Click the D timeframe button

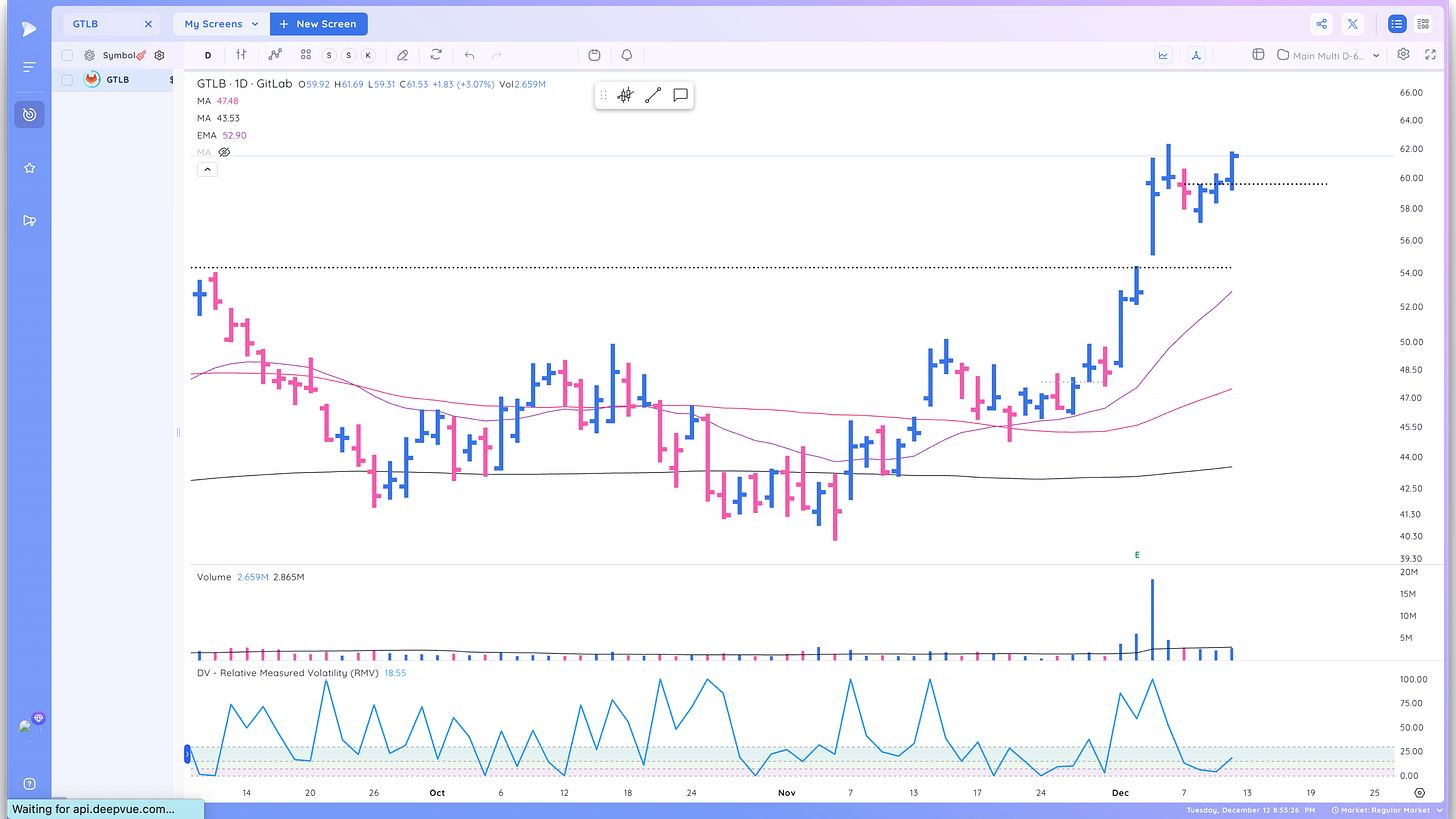click(208, 55)
